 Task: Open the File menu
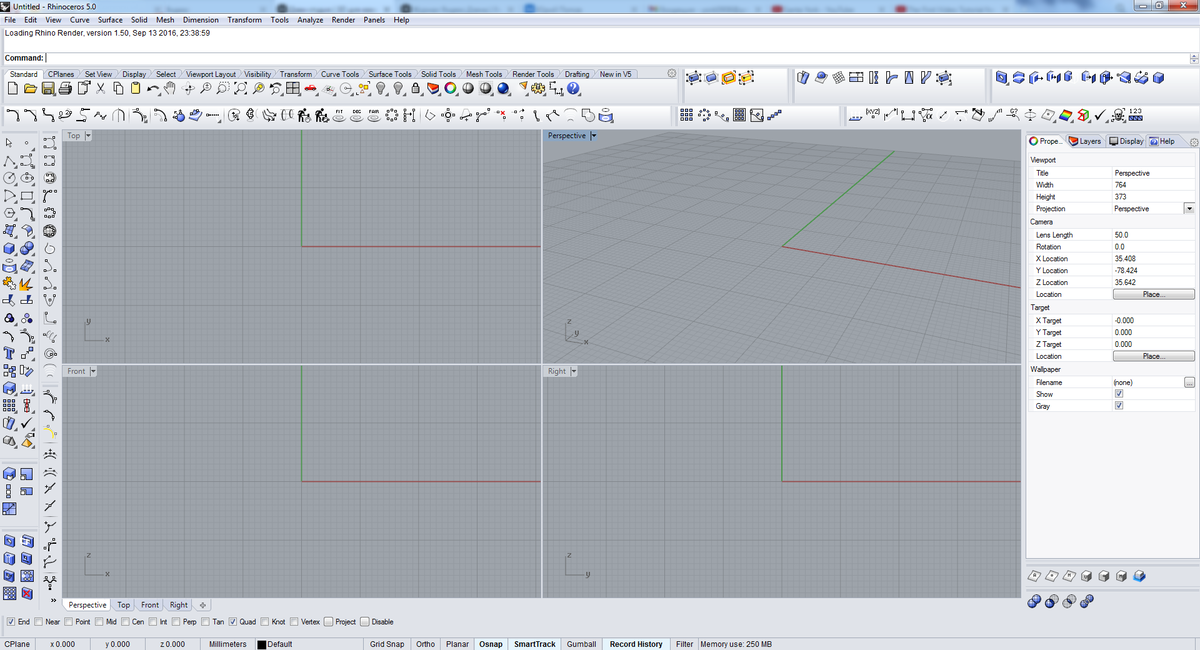click(11, 20)
